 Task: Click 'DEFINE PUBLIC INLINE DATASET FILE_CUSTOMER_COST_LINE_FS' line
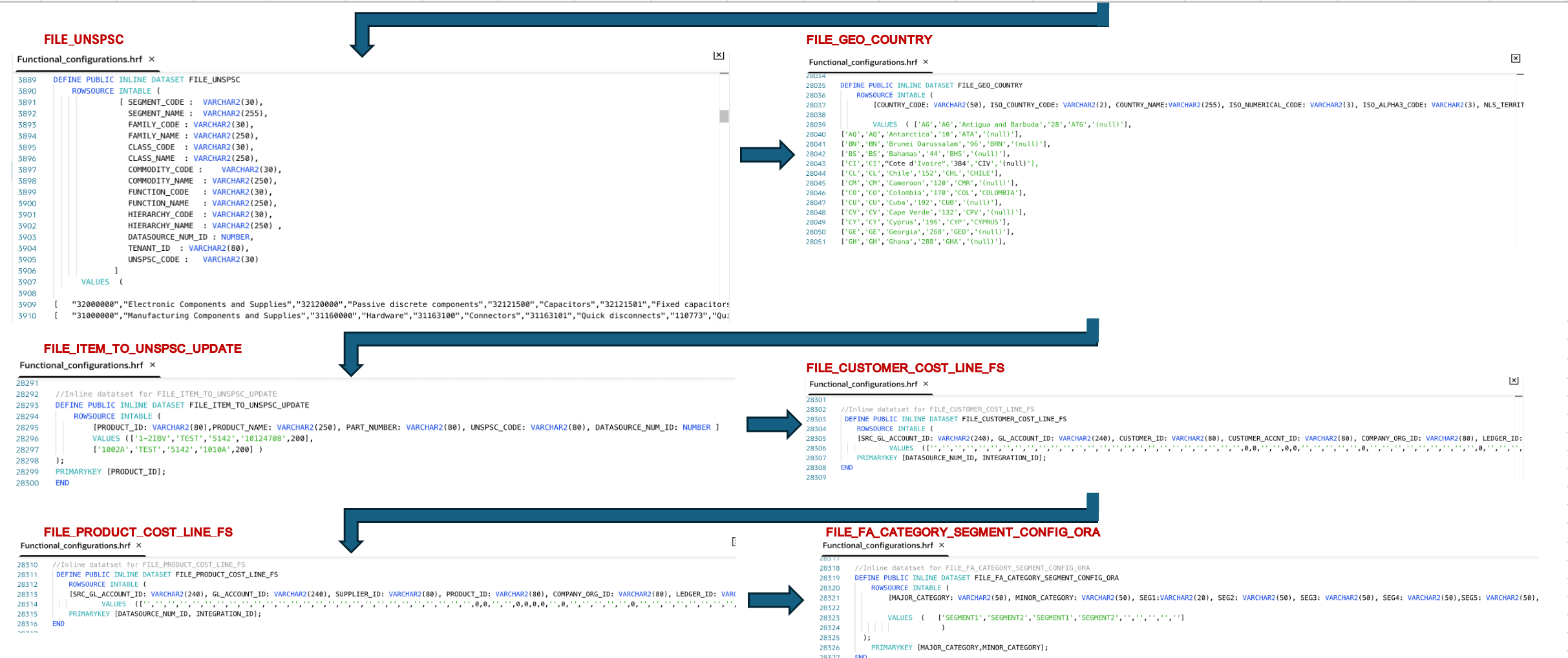(955, 419)
